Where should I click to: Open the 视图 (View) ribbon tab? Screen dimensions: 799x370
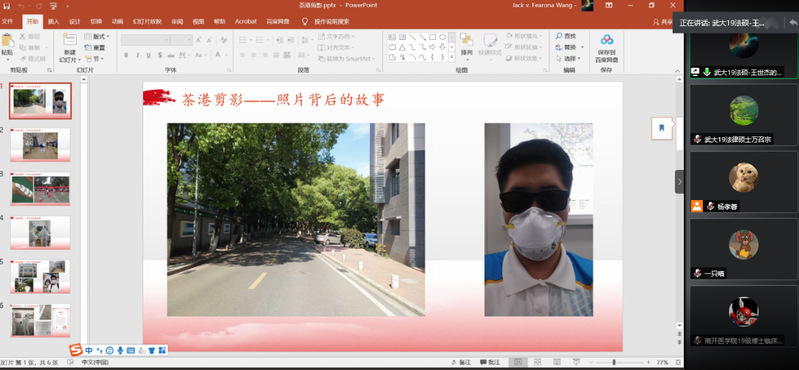coord(198,21)
